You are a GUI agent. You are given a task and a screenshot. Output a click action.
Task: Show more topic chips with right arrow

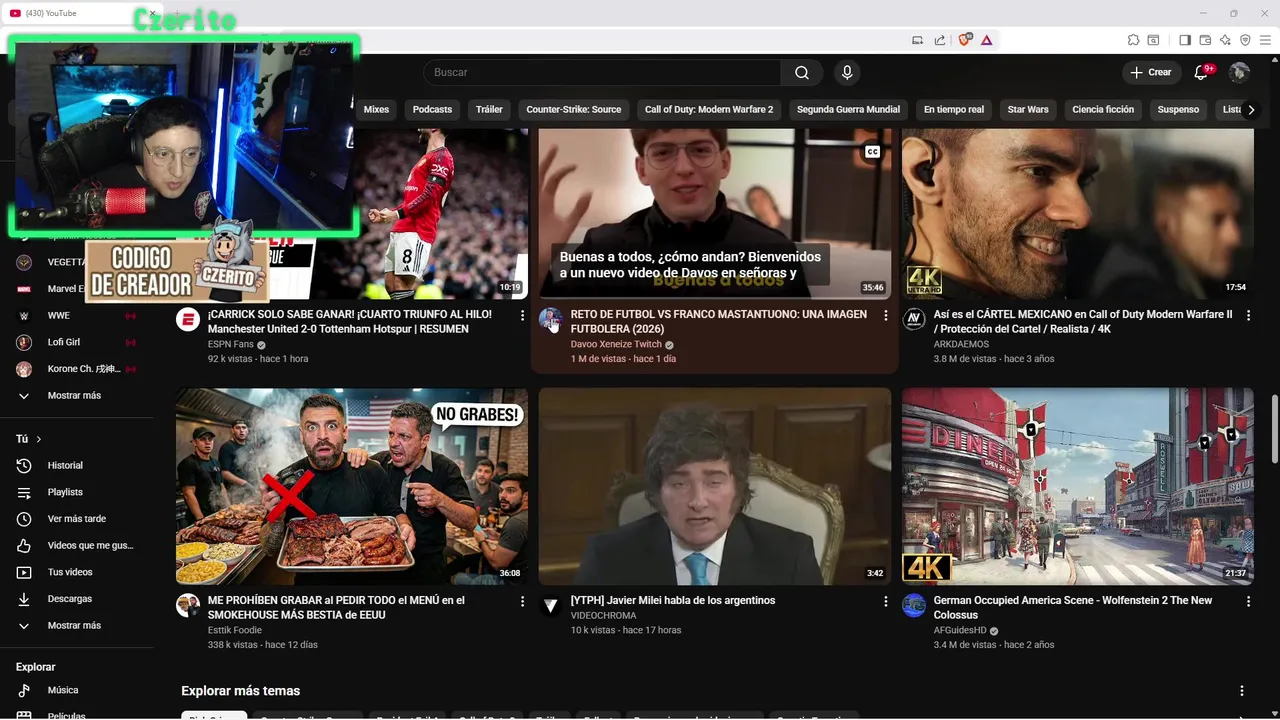pyautogui.click(x=1251, y=110)
